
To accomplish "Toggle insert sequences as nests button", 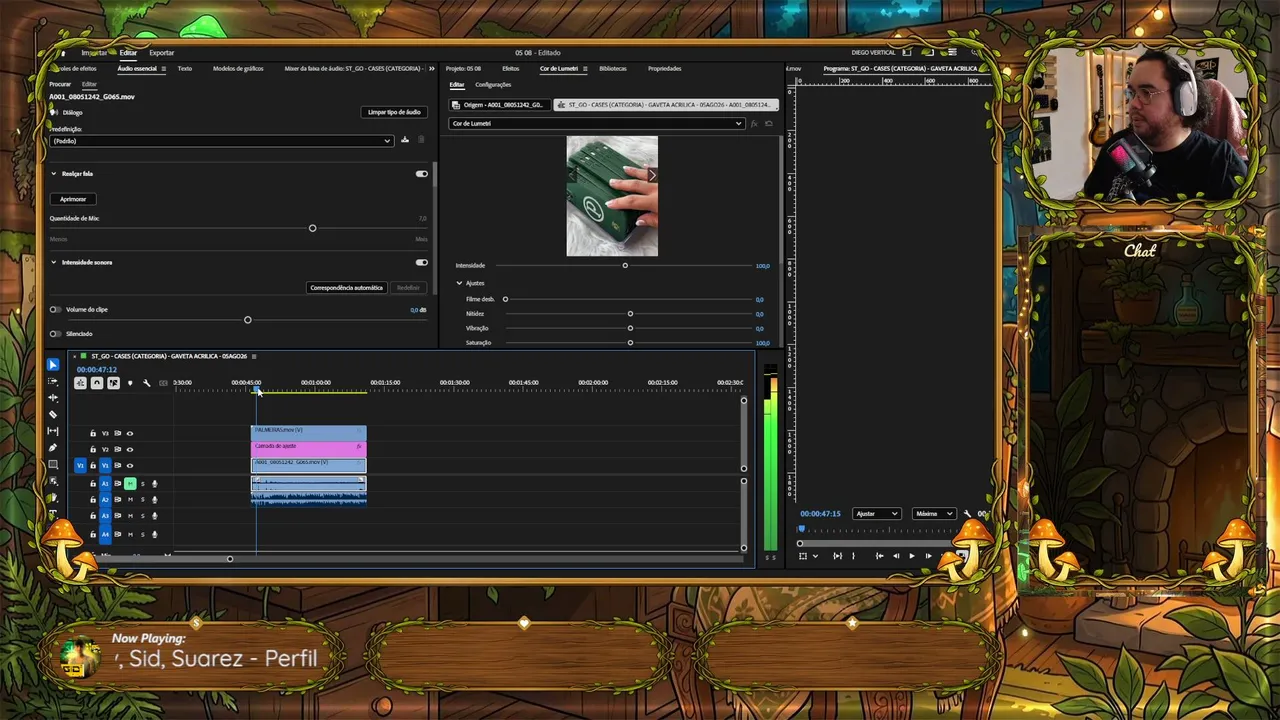I will click(80, 383).
